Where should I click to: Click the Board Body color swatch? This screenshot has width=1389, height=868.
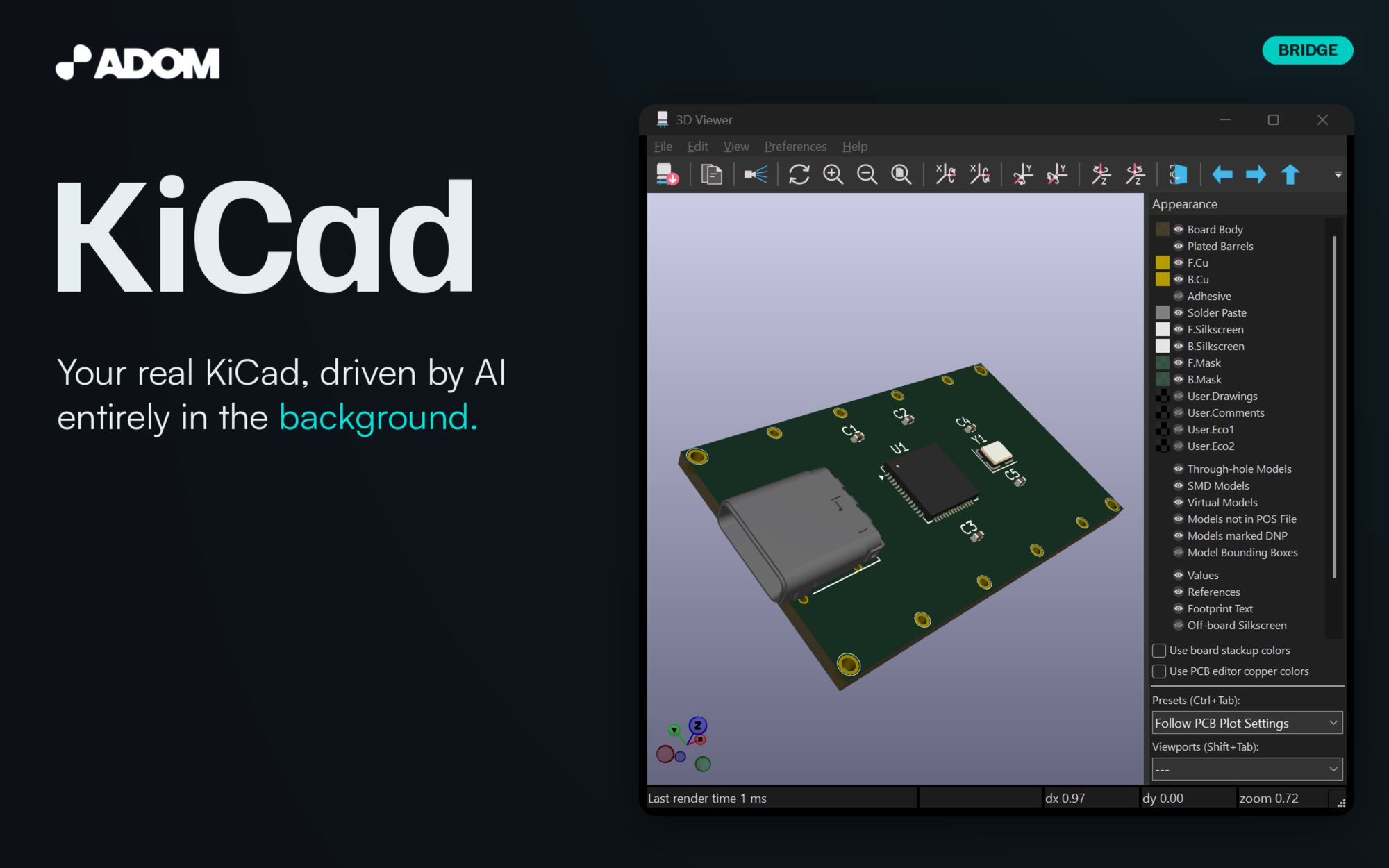(x=1162, y=229)
